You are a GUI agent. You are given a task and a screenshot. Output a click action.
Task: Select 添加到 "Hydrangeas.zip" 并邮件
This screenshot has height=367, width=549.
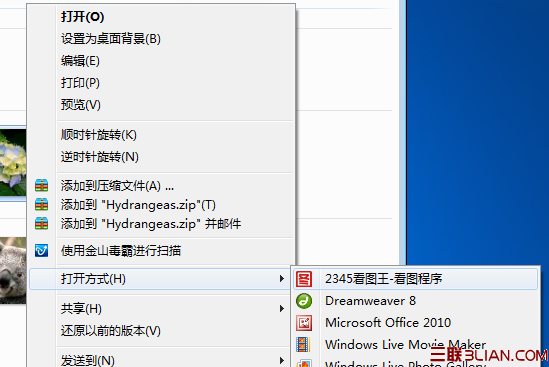pyautogui.click(x=161, y=223)
